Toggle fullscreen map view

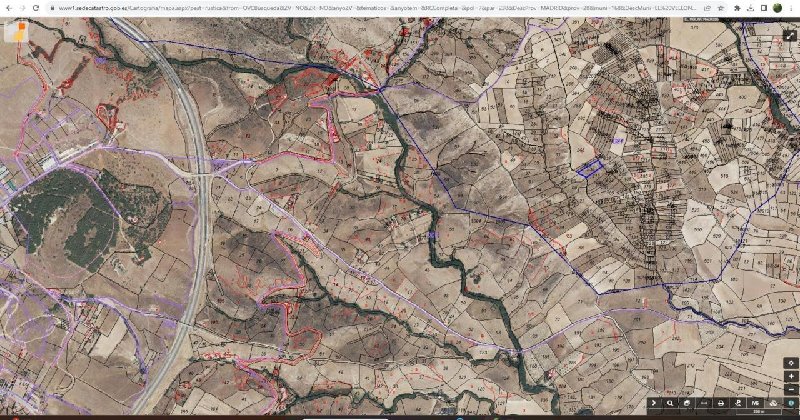coord(790,36)
